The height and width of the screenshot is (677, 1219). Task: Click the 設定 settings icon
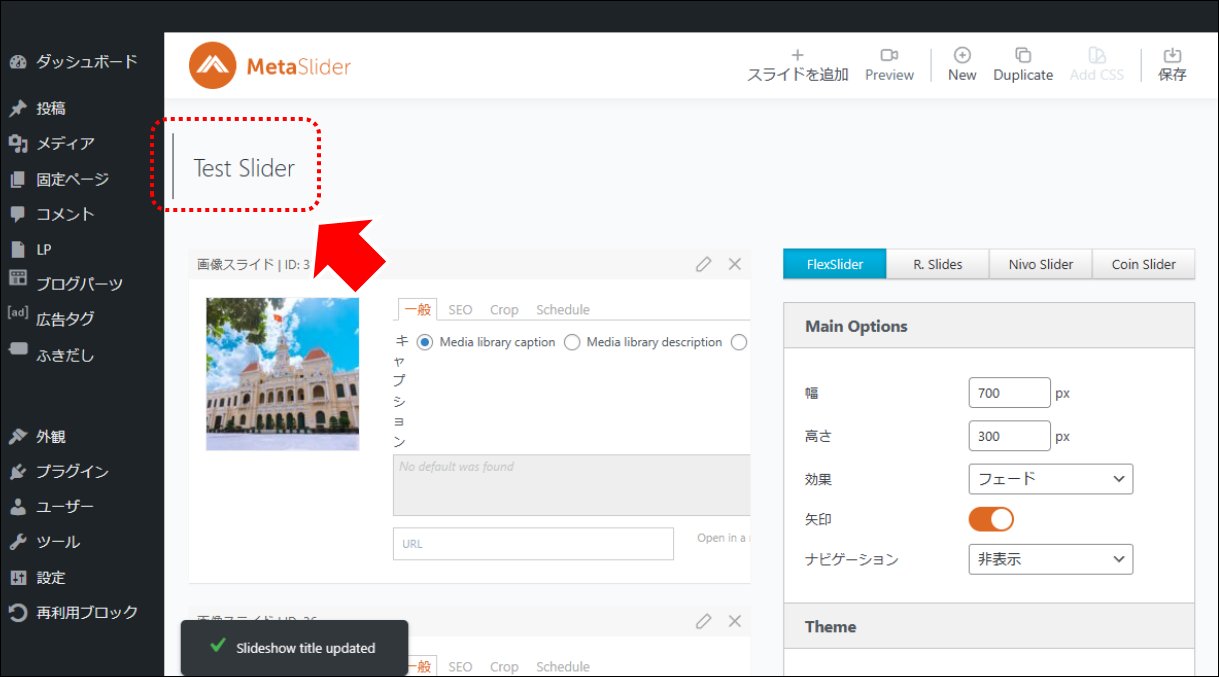point(17,578)
